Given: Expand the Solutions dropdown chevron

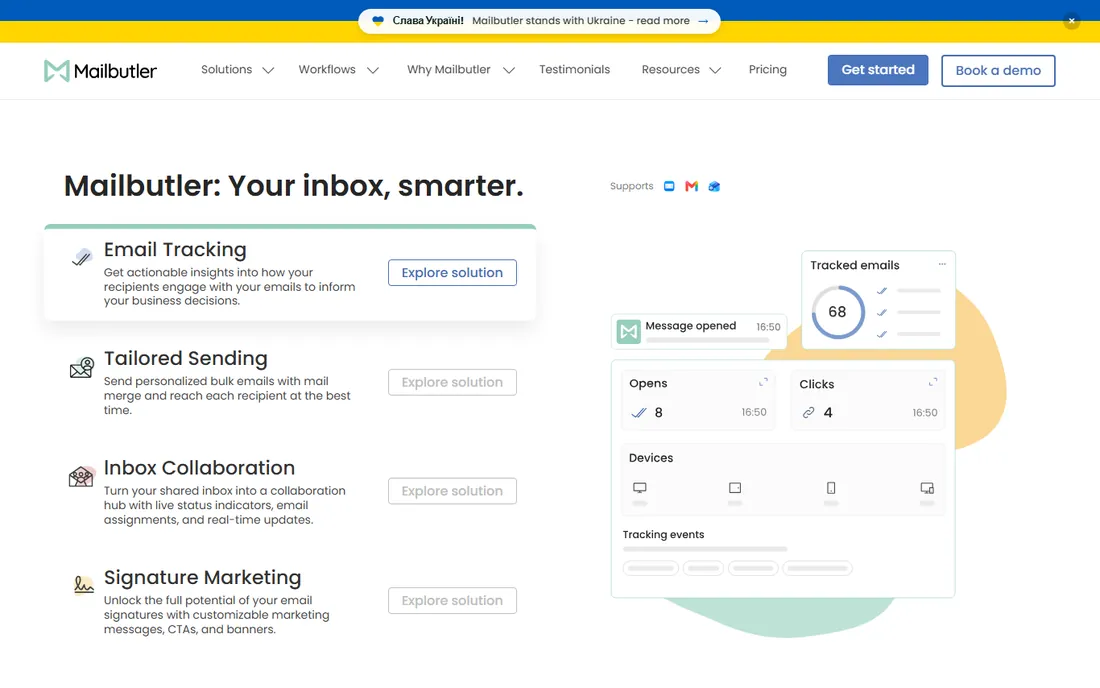Looking at the screenshot, I should point(268,70).
